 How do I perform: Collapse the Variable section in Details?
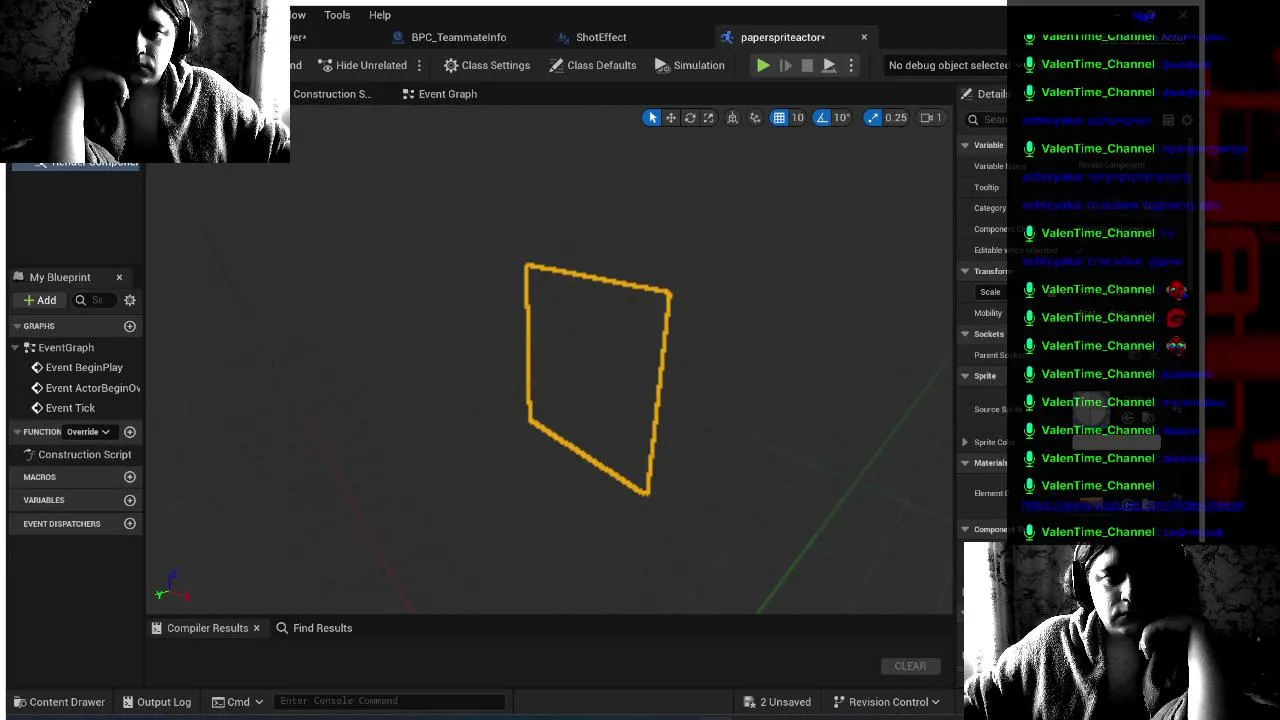[x=965, y=145]
